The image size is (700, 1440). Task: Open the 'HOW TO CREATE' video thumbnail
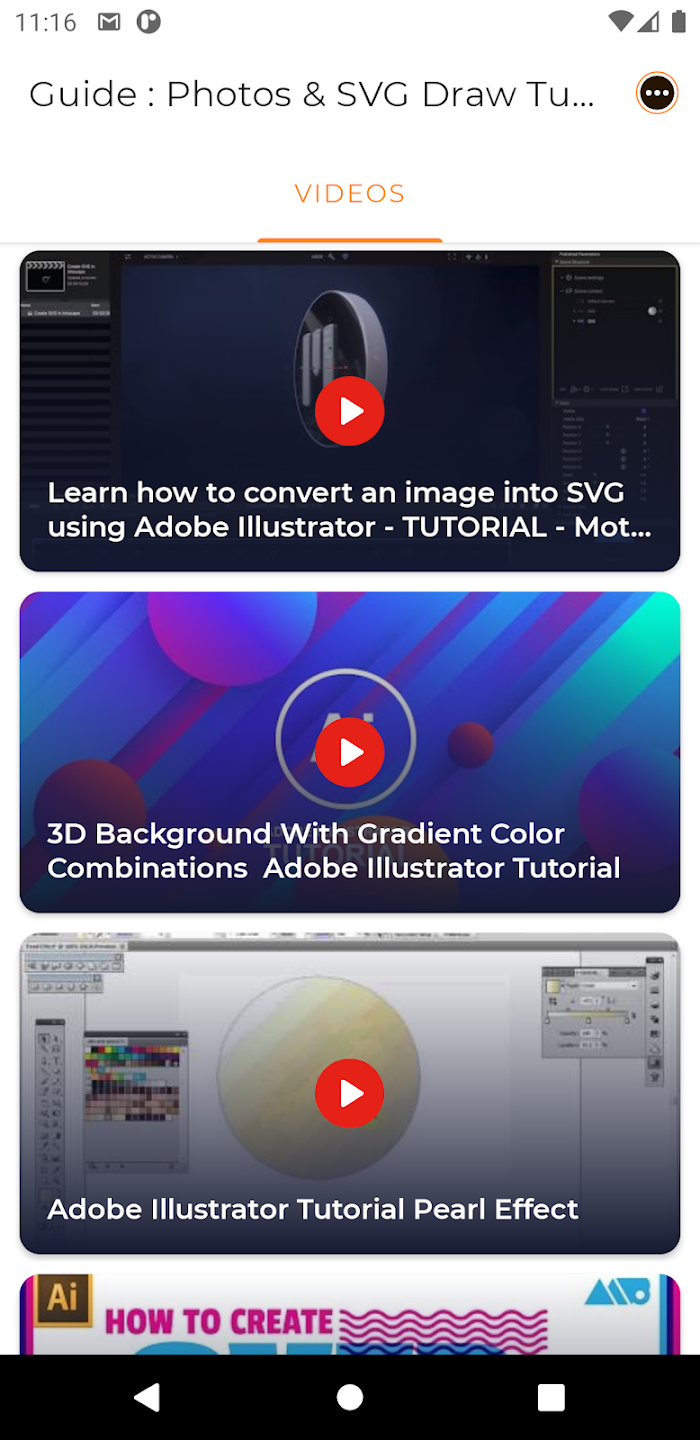point(350,1314)
